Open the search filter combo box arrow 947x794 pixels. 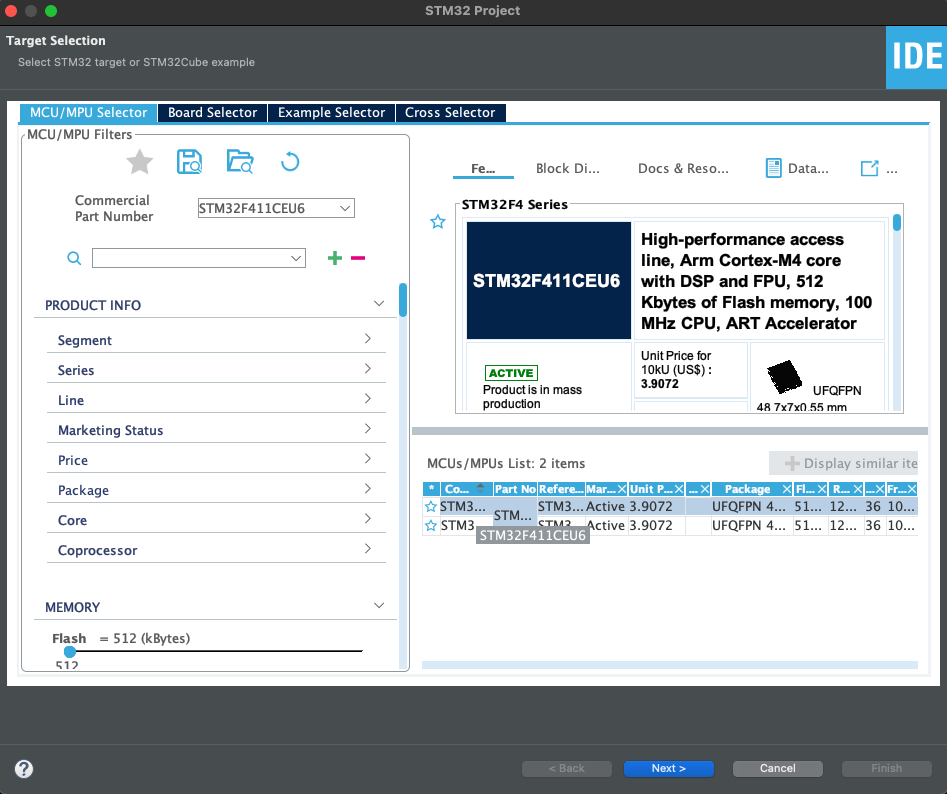pyautogui.click(x=296, y=258)
